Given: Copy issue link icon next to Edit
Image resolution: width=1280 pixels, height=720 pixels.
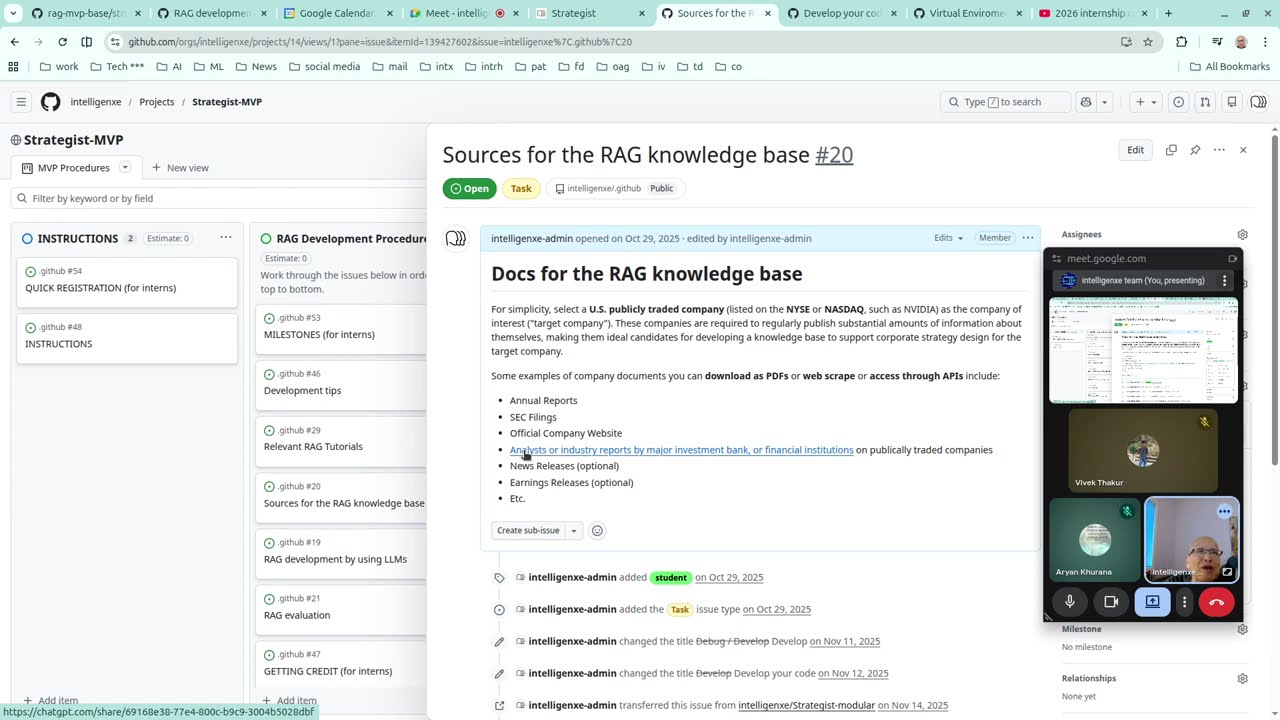Looking at the screenshot, I should (1171, 150).
